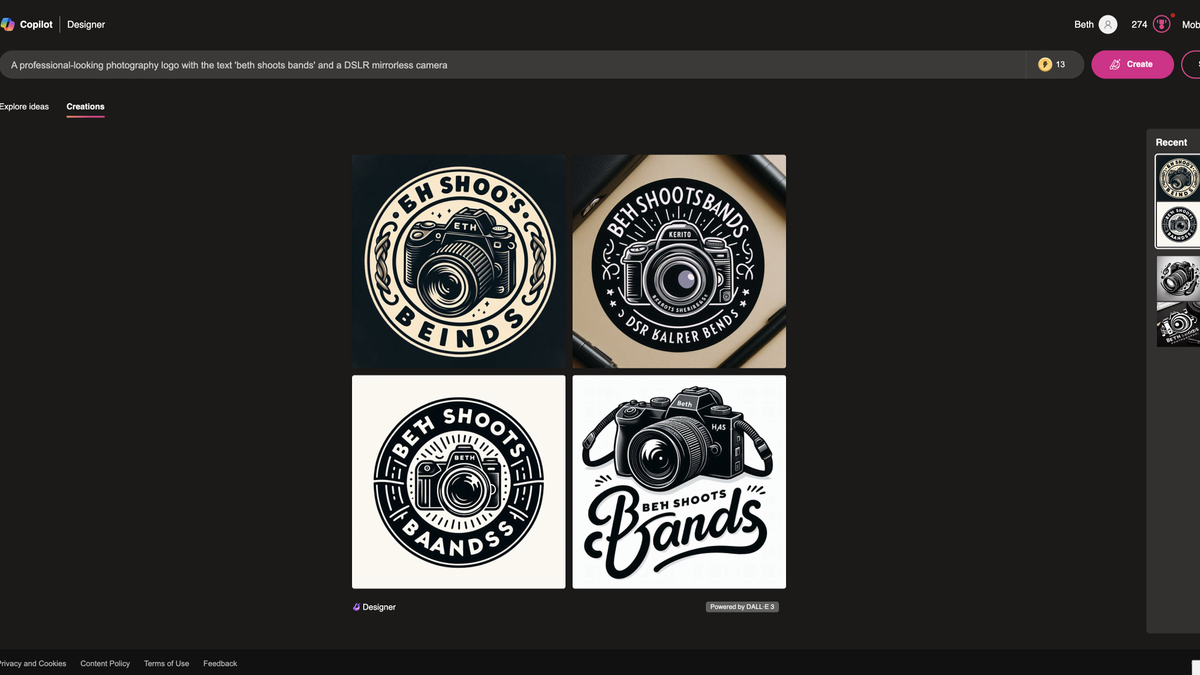Open the cream circular 'BEINDS' logo image
This screenshot has height=675, width=1200.
[458, 261]
